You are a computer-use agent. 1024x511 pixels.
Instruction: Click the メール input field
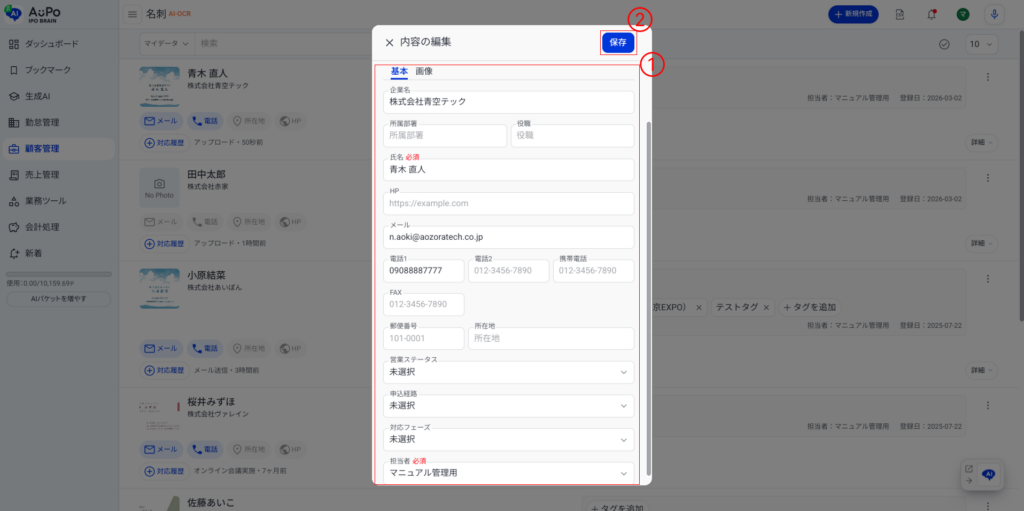(511, 237)
